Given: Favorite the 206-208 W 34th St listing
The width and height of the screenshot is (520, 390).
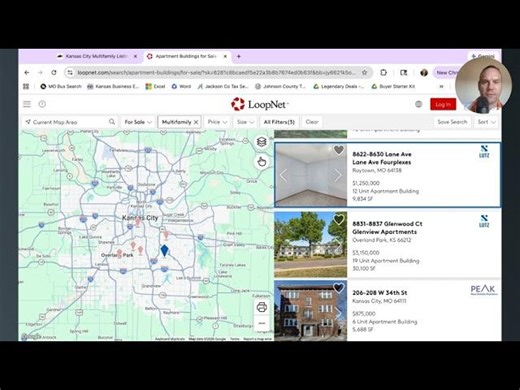Looking at the screenshot, I should tap(339, 287).
